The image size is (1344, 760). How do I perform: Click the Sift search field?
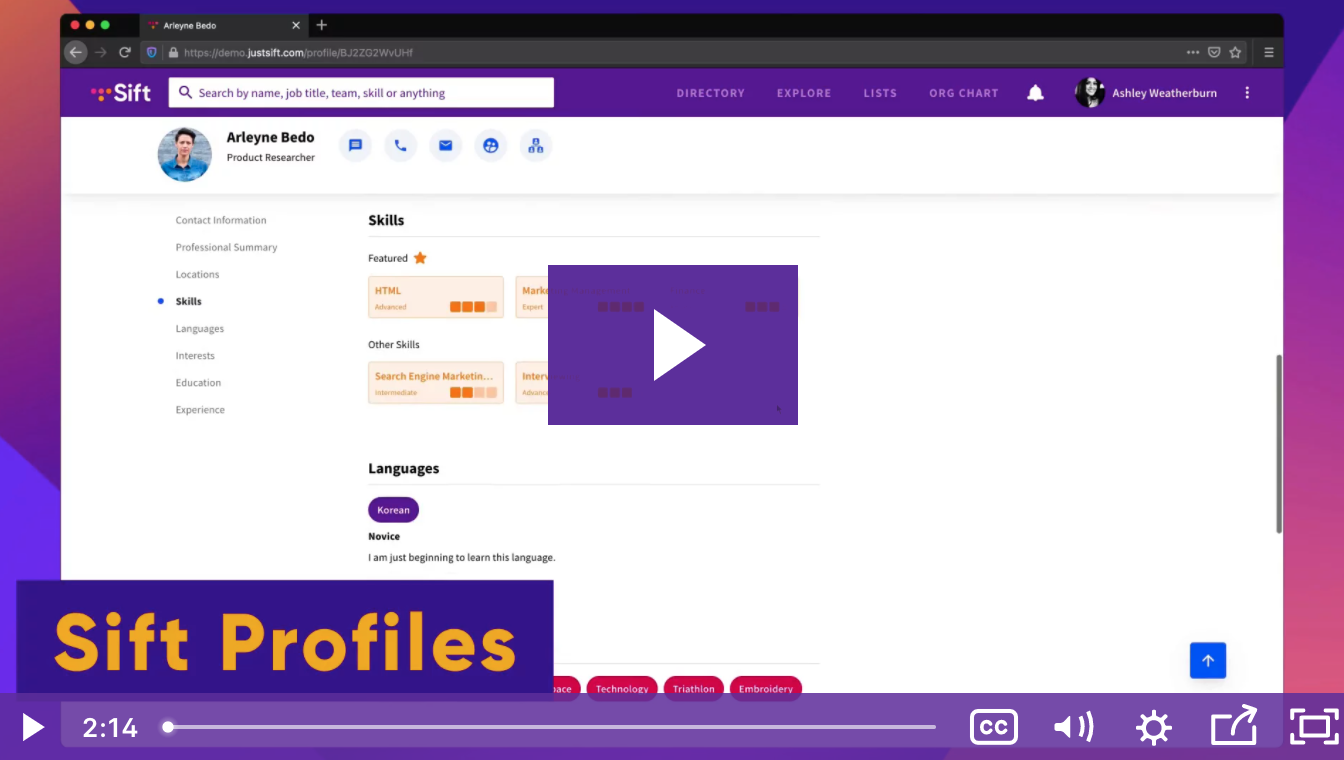[361, 93]
